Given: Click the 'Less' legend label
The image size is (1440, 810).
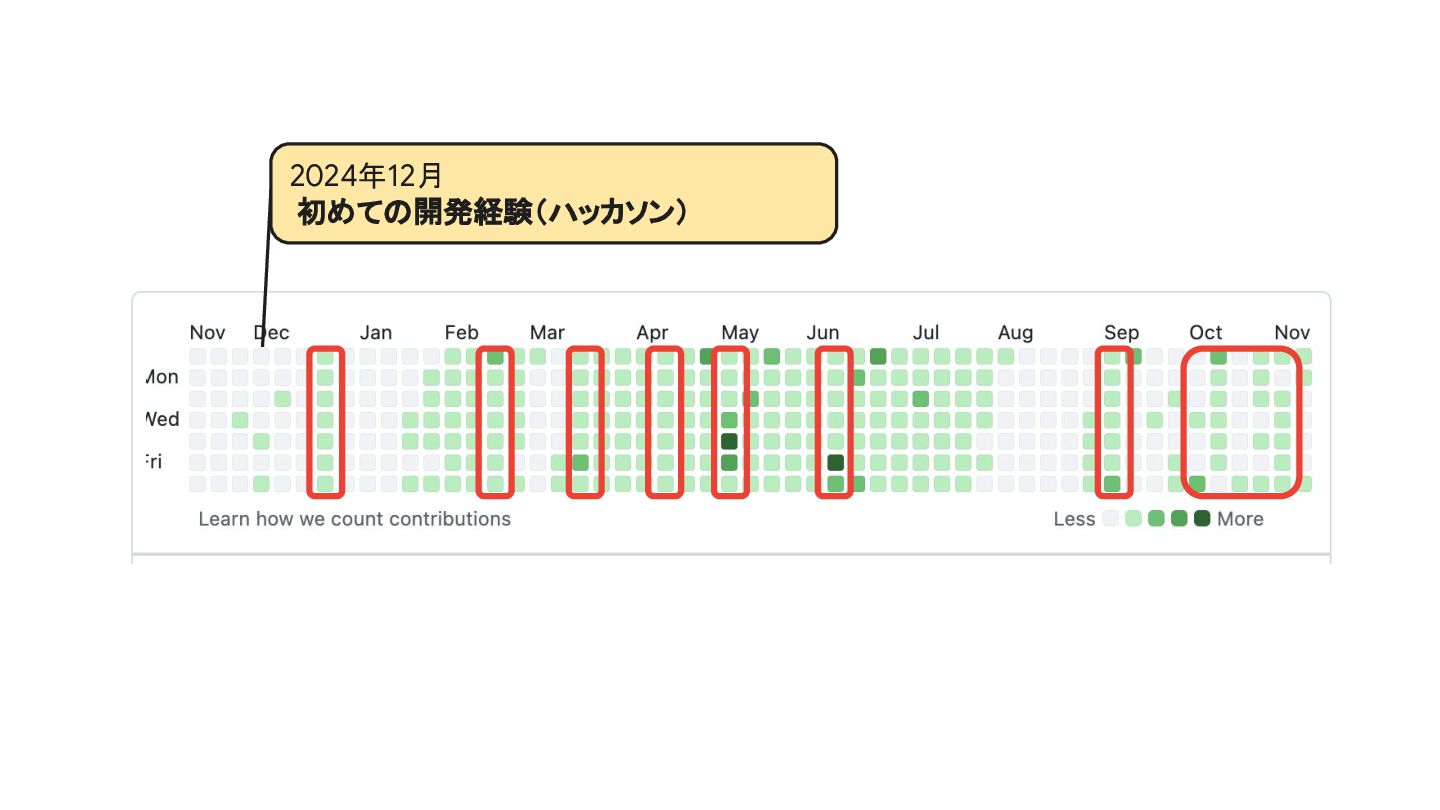Looking at the screenshot, I should point(1074,519).
